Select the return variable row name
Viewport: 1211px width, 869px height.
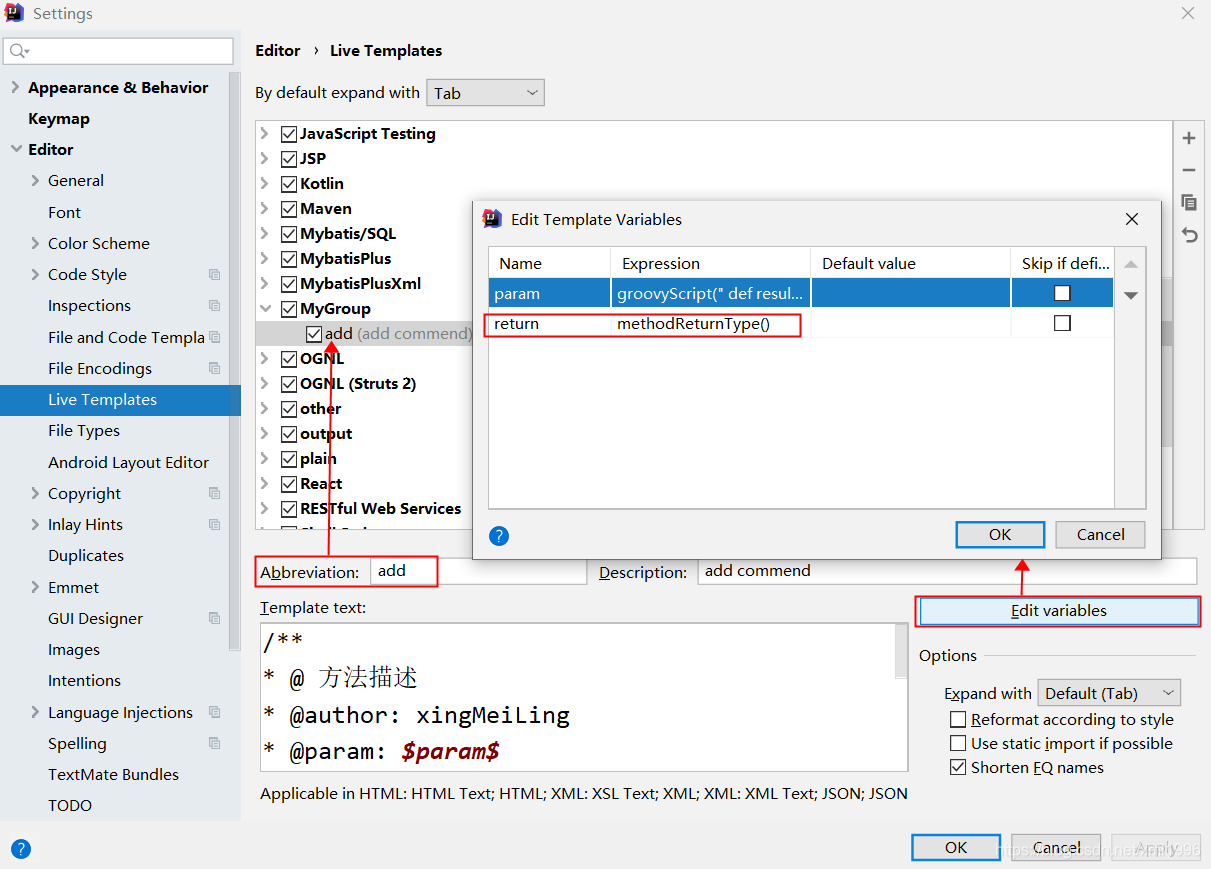[516, 324]
